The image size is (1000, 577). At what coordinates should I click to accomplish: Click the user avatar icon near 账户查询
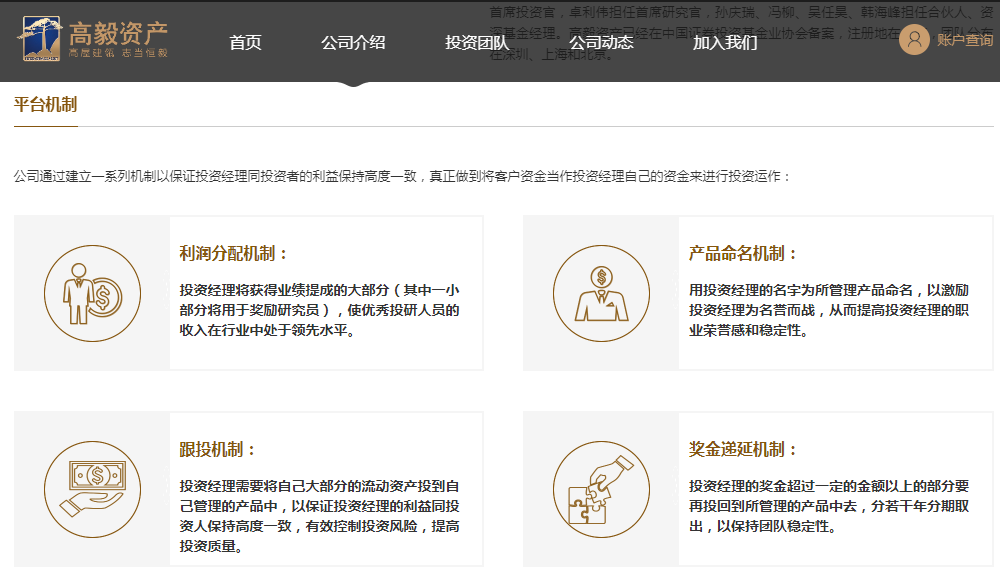(x=913, y=41)
